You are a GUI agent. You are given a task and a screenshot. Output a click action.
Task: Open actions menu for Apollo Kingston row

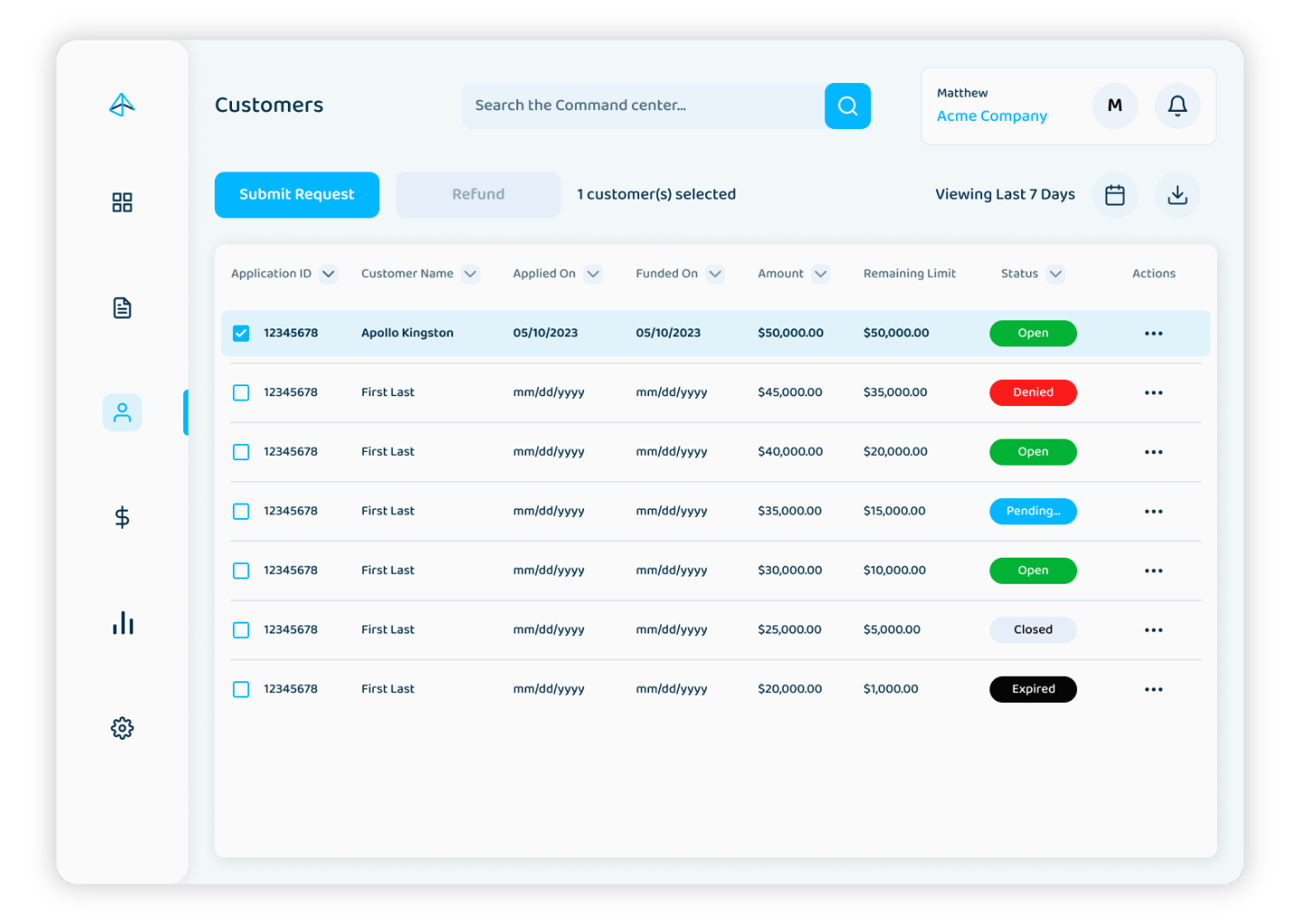1154,334
